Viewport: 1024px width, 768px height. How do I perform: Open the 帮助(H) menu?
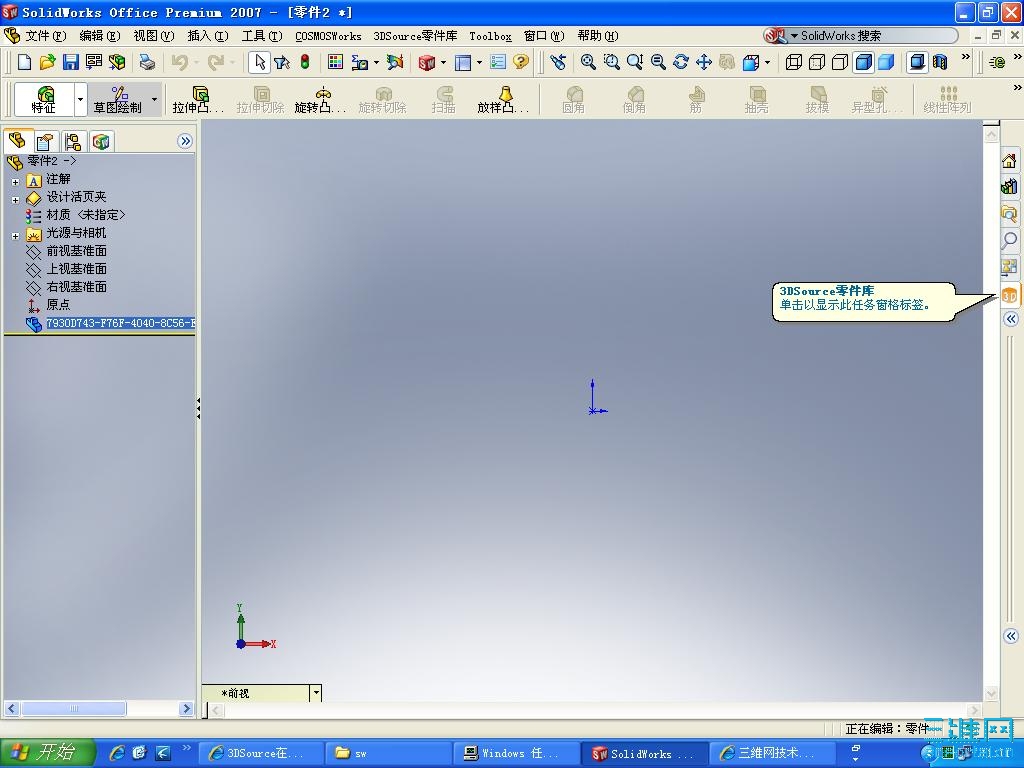[598, 36]
